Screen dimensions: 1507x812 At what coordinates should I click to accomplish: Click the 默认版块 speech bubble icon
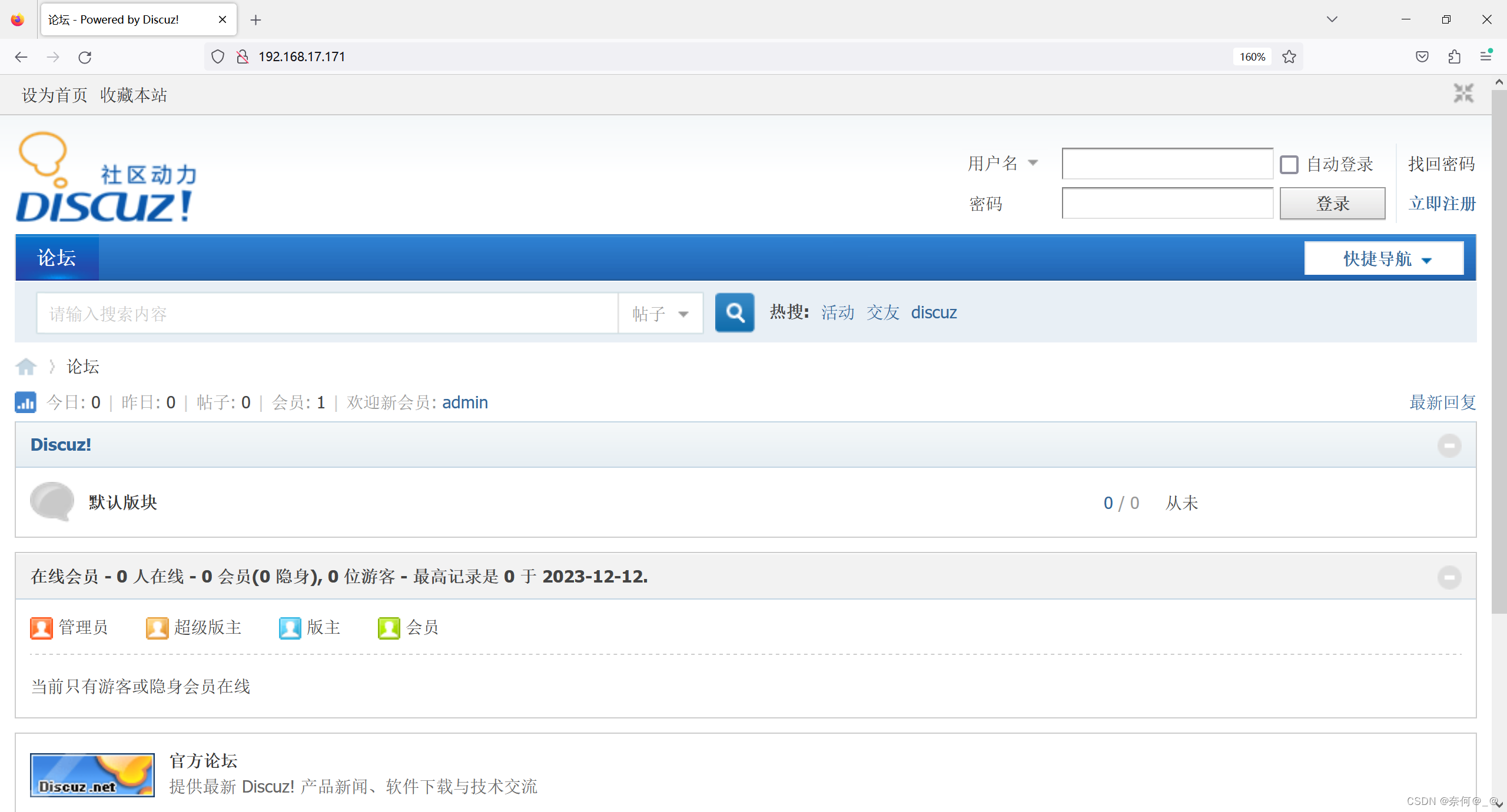point(51,502)
